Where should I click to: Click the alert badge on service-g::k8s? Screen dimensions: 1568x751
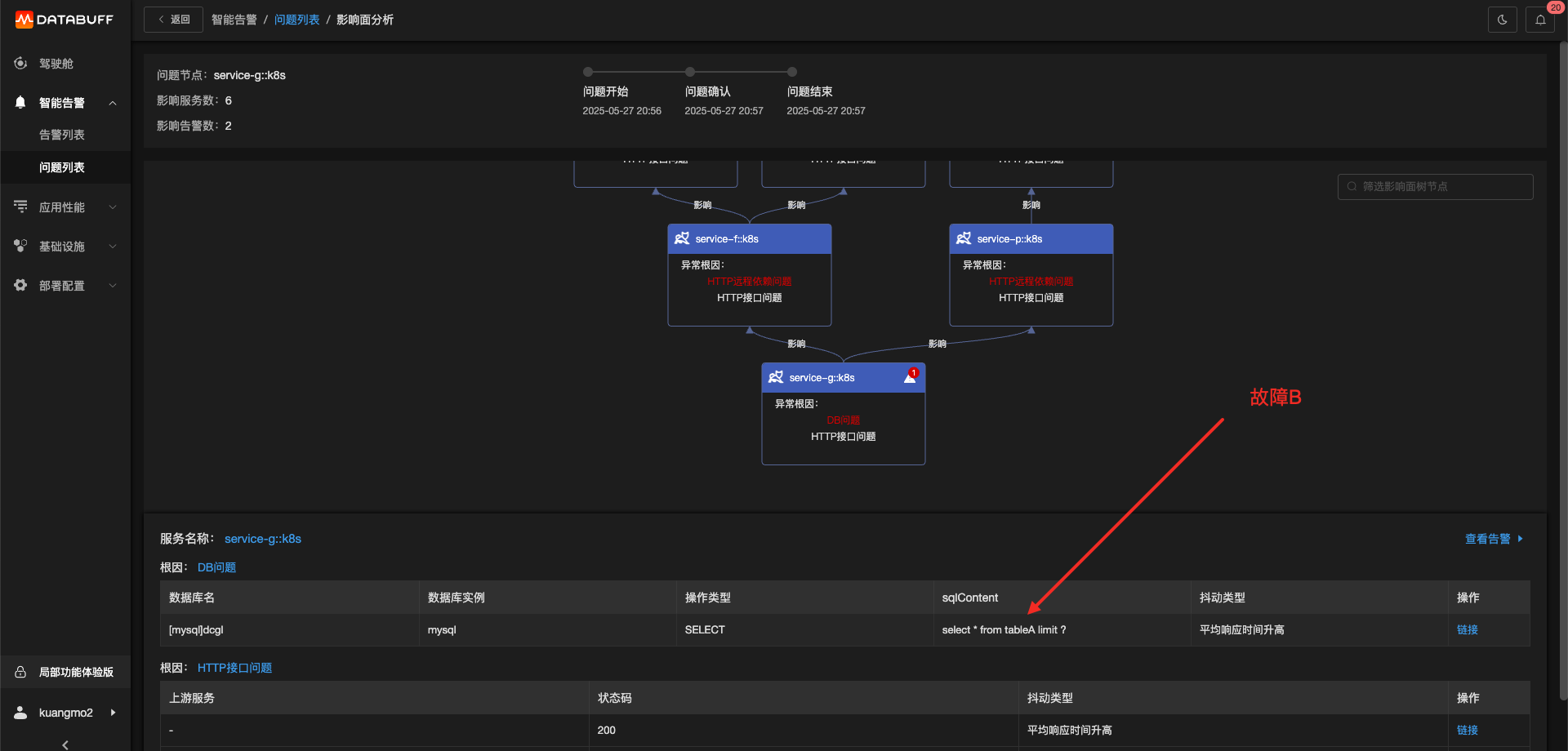point(911,375)
